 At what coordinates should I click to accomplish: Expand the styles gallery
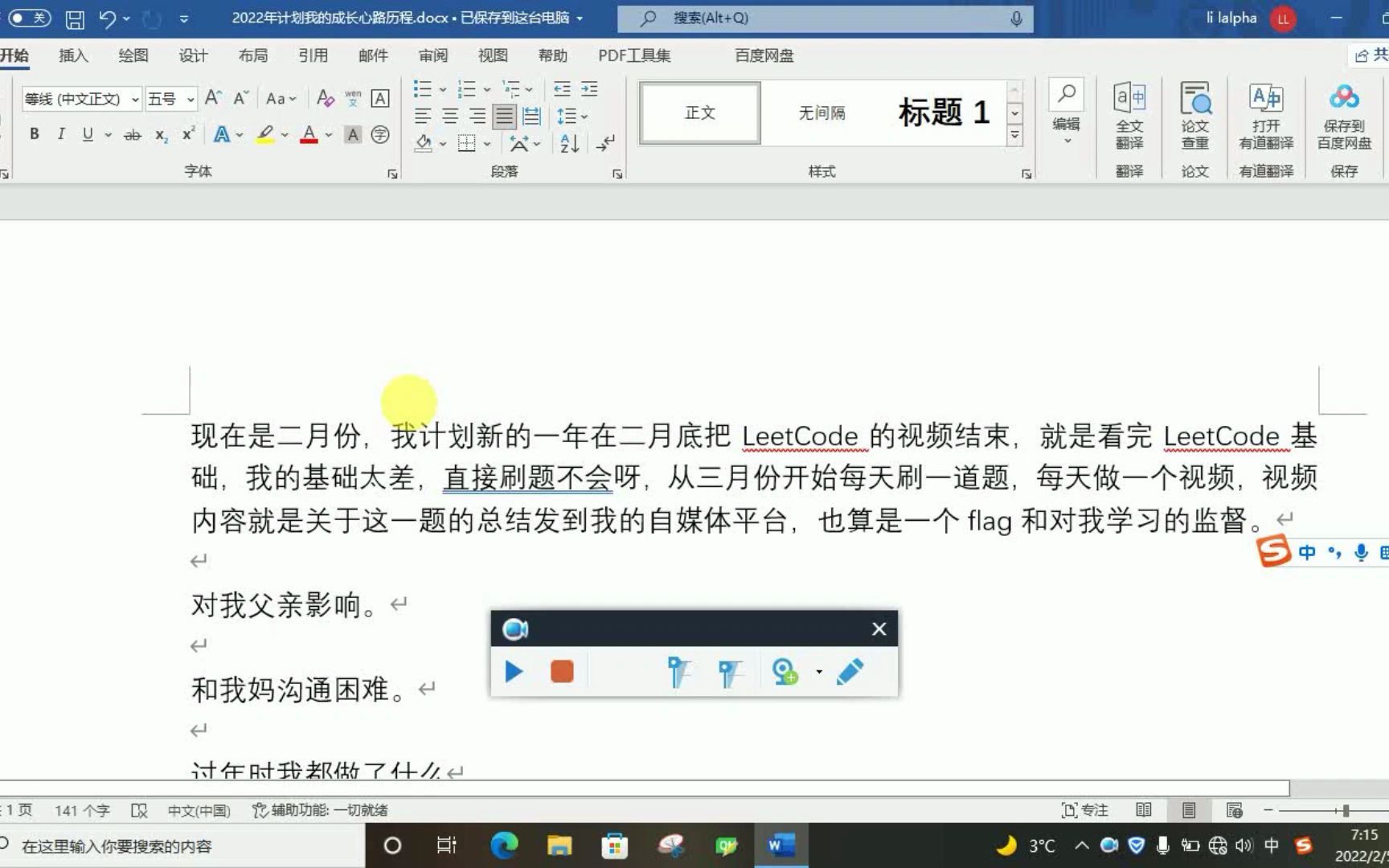(1015, 136)
